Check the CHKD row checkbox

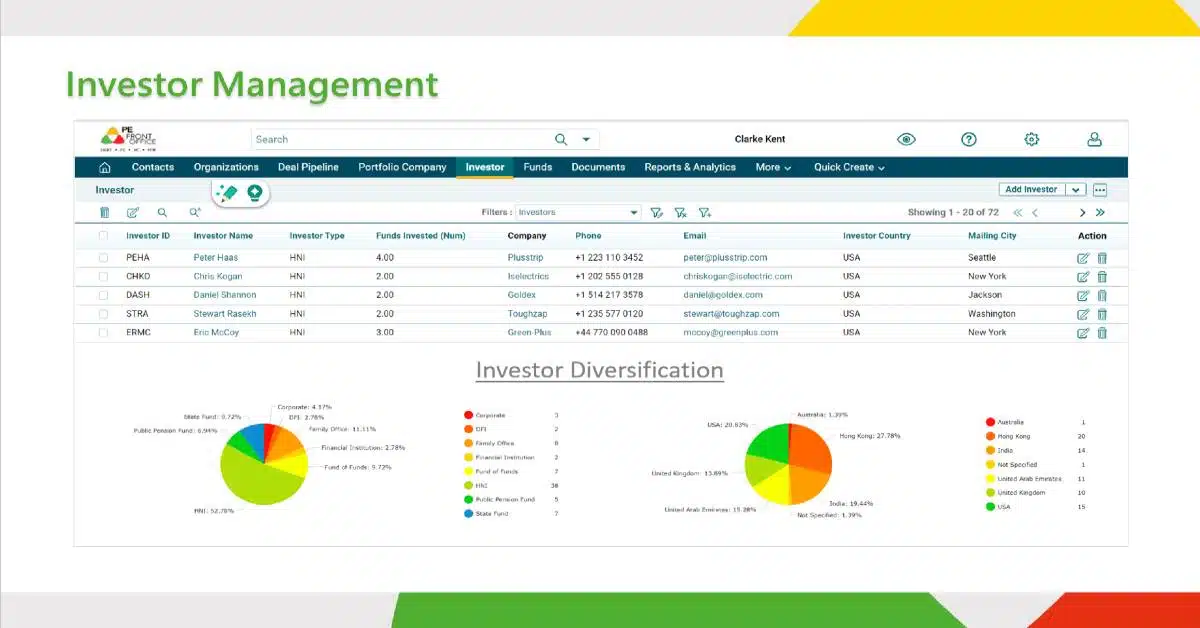point(103,277)
